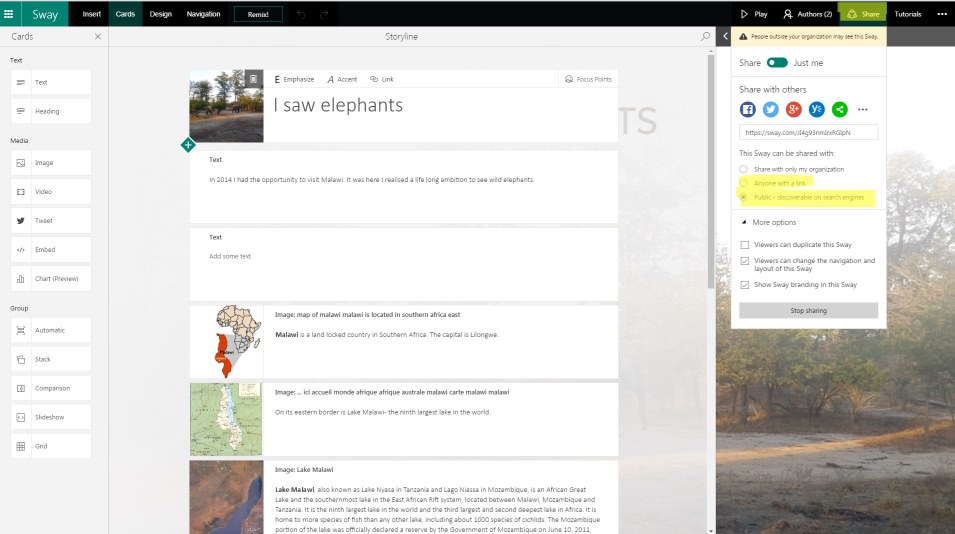955x534 pixels.
Task: Close the Cards panel
Action: point(97,37)
